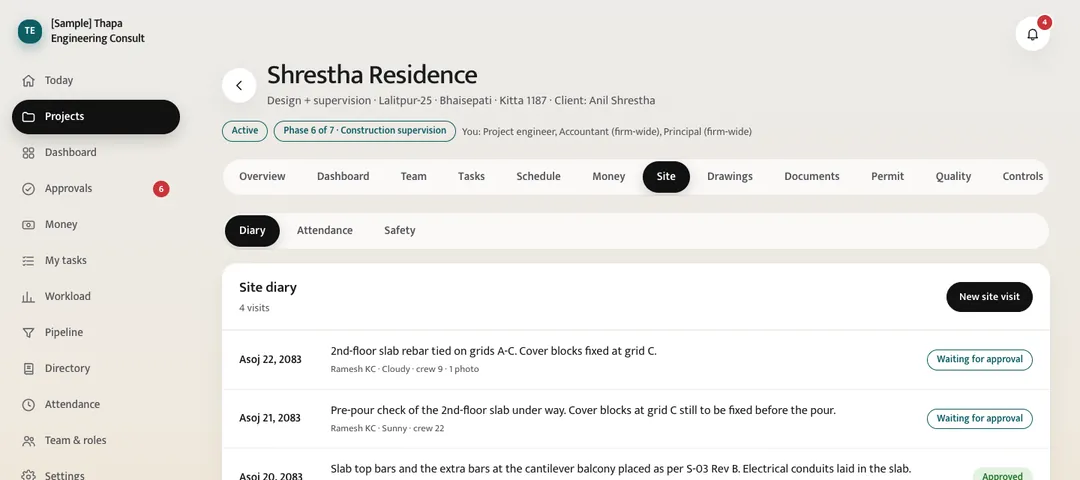Click Ramesh KC · Cloudy · crew 9 details
This screenshot has height=480, width=1080.
coord(404,369)
